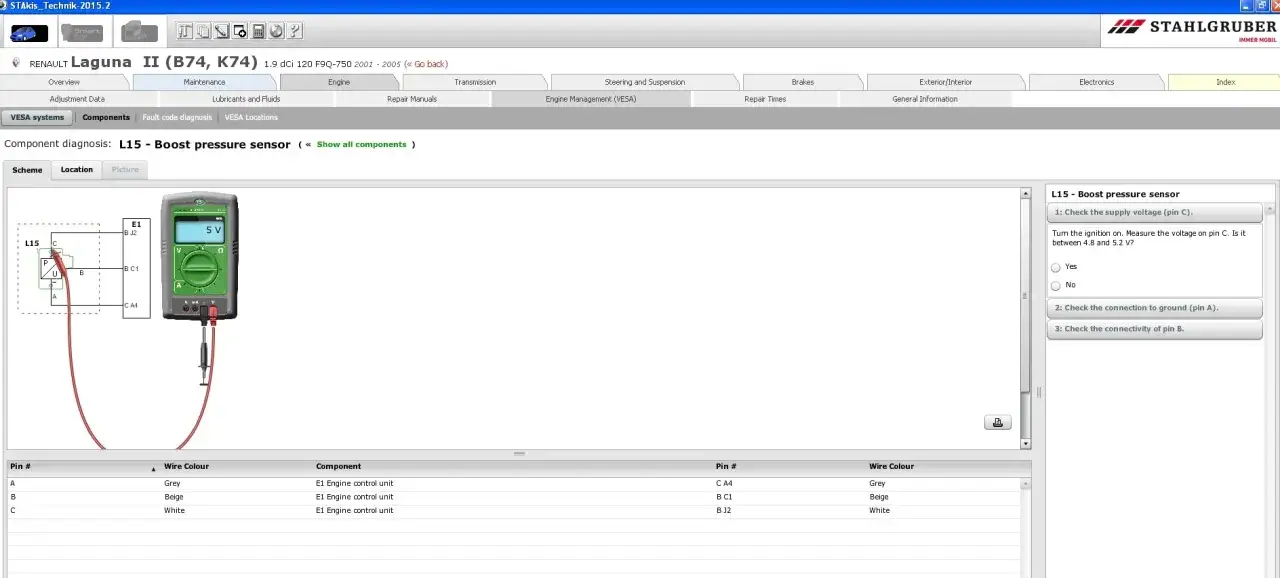Image resolution: width=1280 pixels, height=578 pixels.
Task: Sort by Component column header
Action: [513, 467]
